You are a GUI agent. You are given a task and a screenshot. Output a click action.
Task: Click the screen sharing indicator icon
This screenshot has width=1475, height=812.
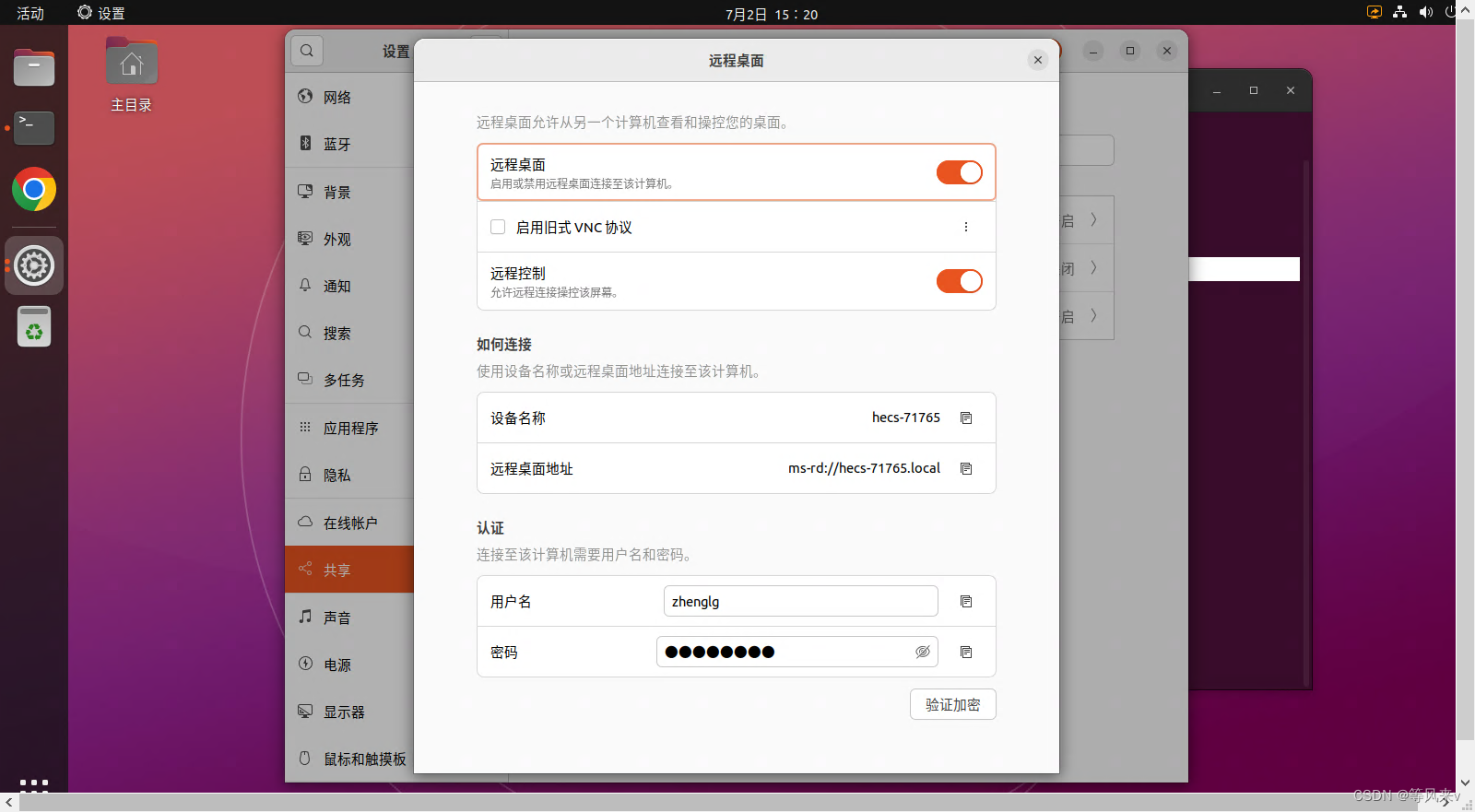[1375, 12]
